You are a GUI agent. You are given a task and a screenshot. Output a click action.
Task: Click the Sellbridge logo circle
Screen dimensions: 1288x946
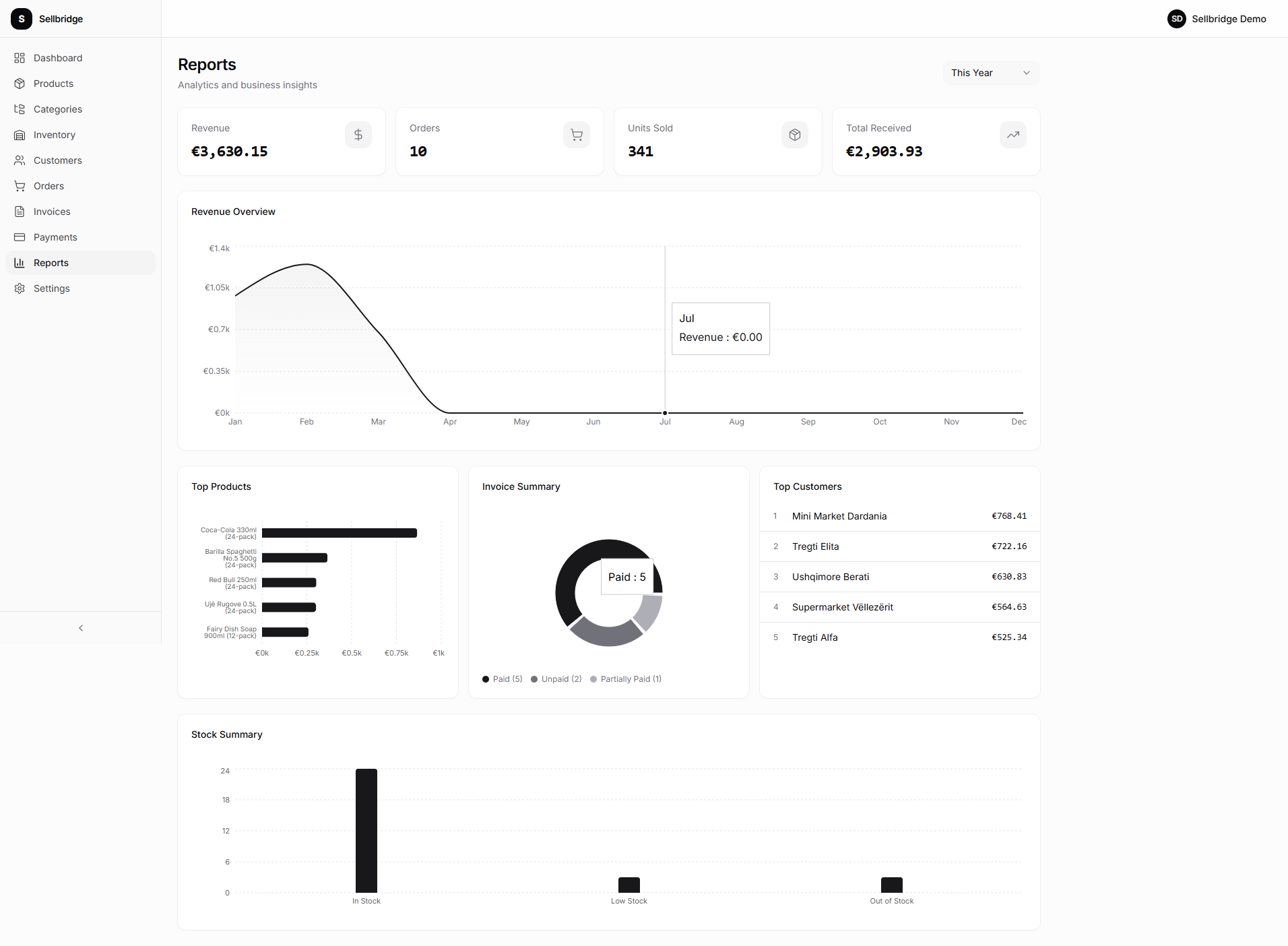[22, 19]
